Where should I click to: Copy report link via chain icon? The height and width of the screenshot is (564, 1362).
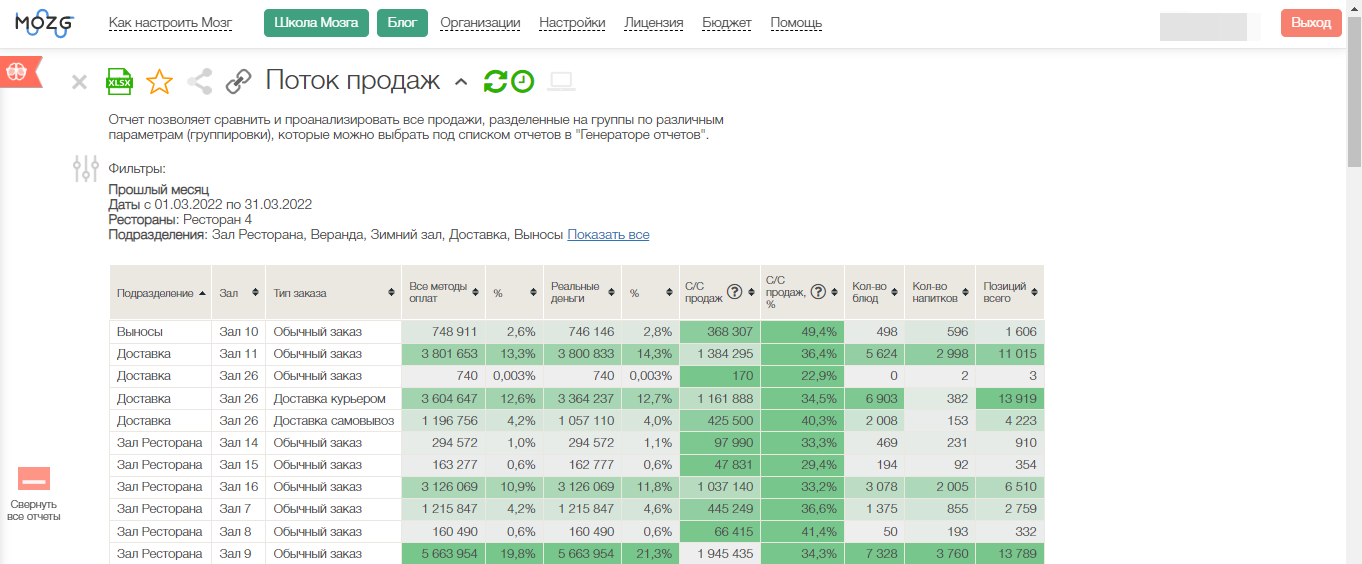(238, 82)
